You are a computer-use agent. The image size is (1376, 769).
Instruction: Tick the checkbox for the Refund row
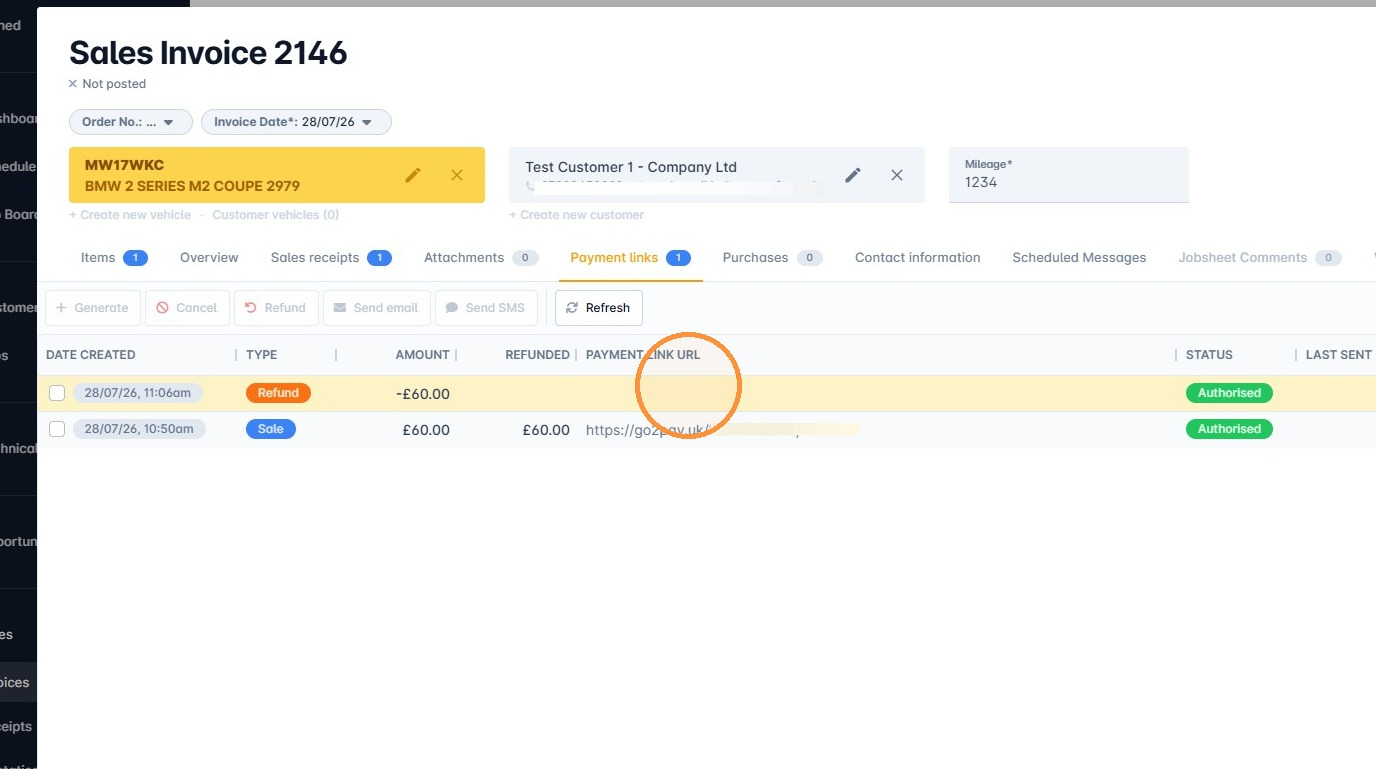(57, 393)
